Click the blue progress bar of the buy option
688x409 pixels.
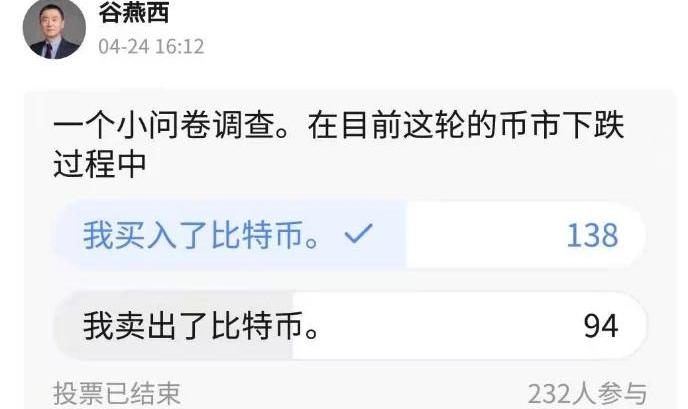pyautogui.click(x=230, y=235)
